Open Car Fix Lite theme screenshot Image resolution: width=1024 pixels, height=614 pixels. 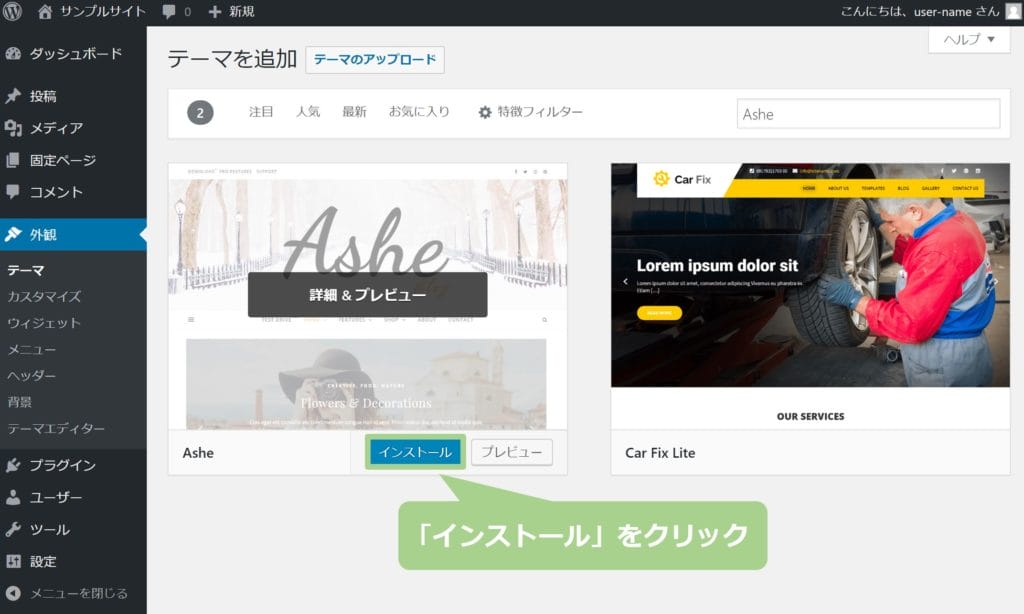pyautogui.click(x=810, y=296)
